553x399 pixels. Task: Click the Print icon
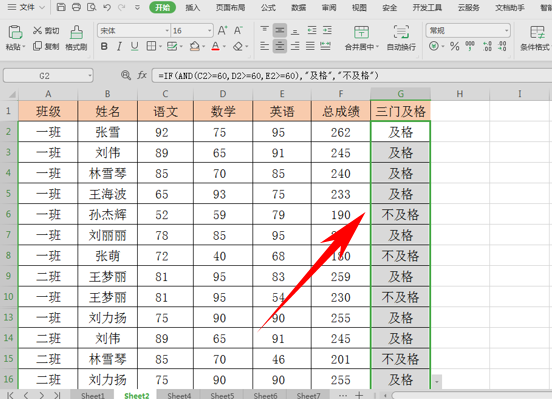click(76, 7)
